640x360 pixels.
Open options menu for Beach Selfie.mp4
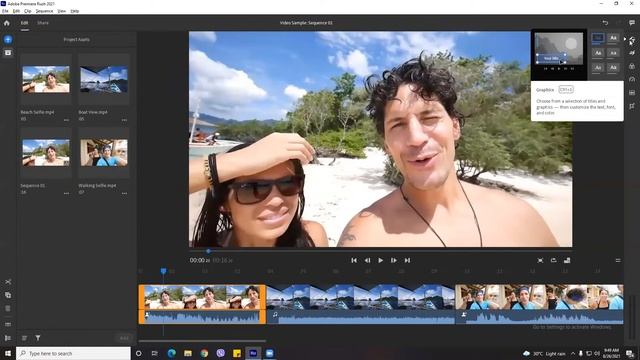[x=66, y=120]
